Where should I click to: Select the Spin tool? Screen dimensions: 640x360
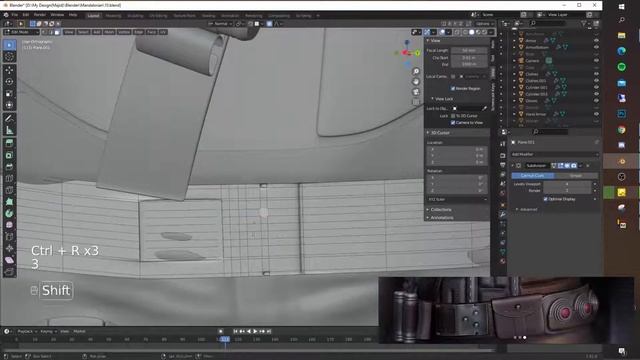9,213
